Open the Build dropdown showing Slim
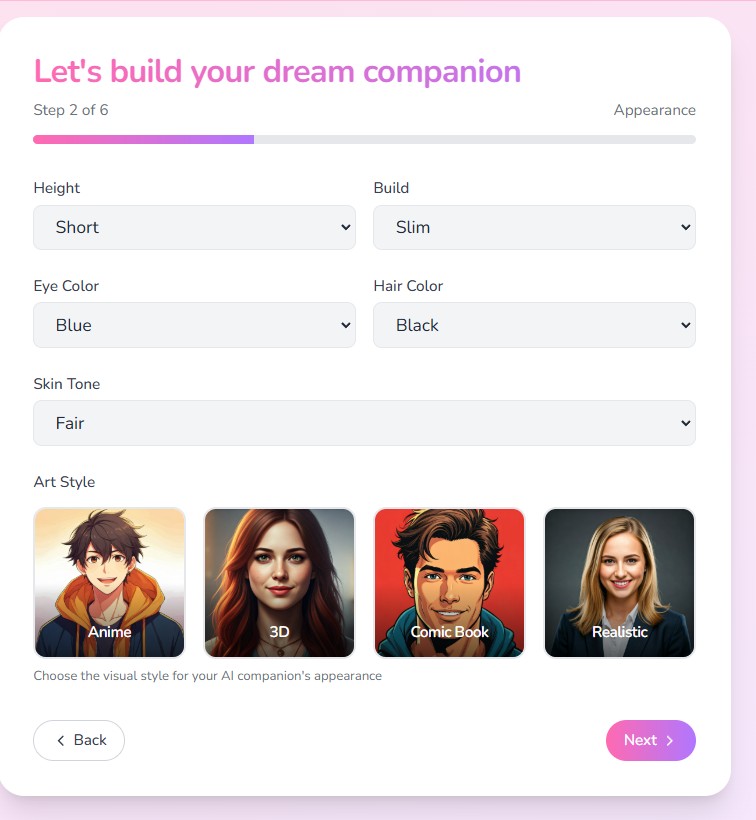Viewport: 756px width, 820px height. (534, 227)
